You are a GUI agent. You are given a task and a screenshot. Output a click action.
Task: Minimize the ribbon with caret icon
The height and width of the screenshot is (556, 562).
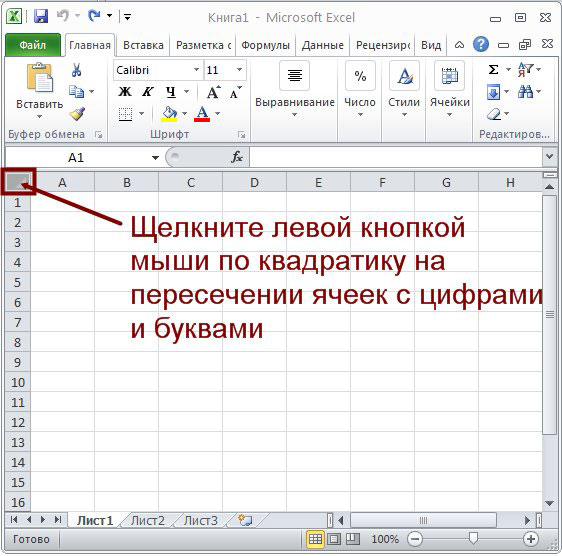459,45
